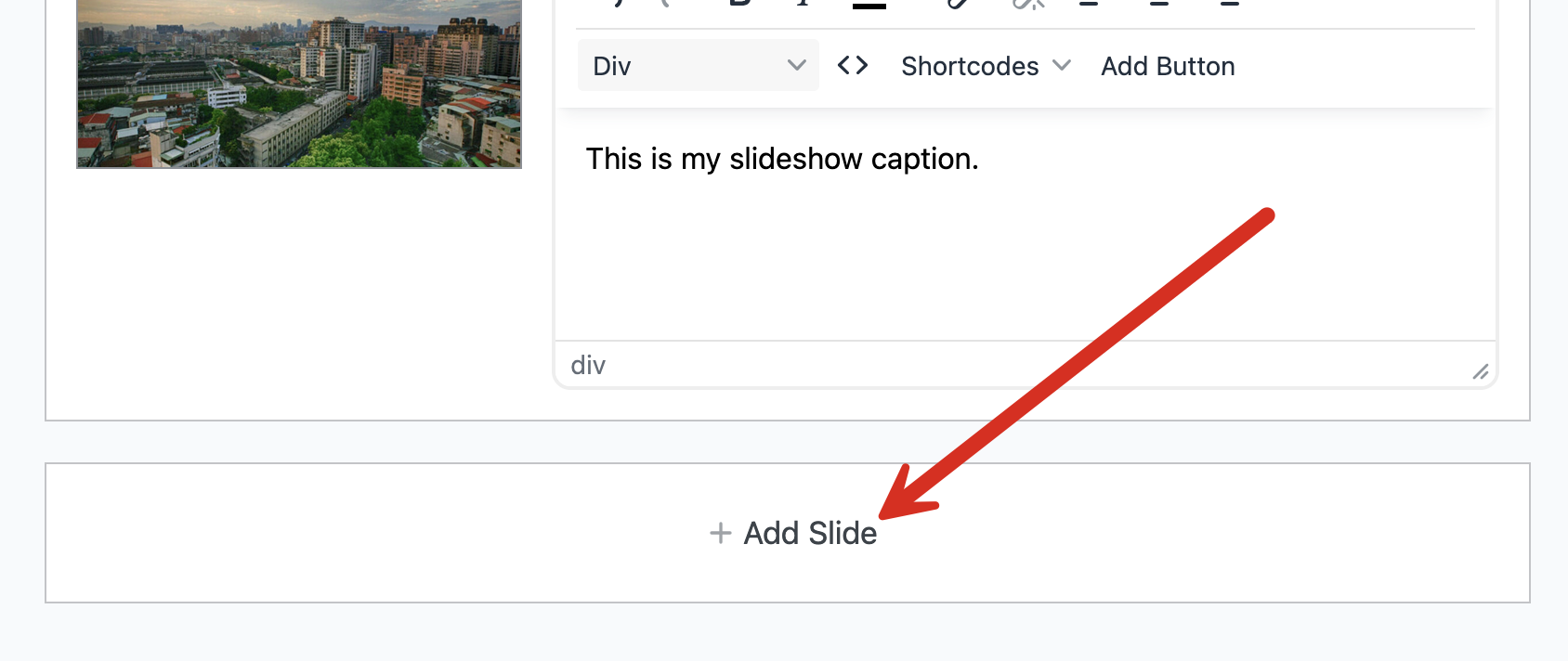Click the arrow next to Shortcodes

tap(1062, 65)
